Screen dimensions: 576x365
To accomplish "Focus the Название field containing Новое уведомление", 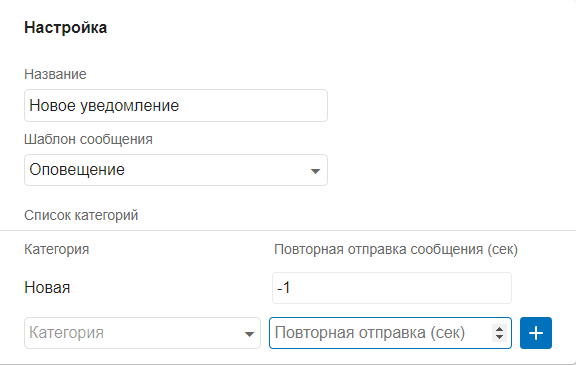I will click(176, 105).
